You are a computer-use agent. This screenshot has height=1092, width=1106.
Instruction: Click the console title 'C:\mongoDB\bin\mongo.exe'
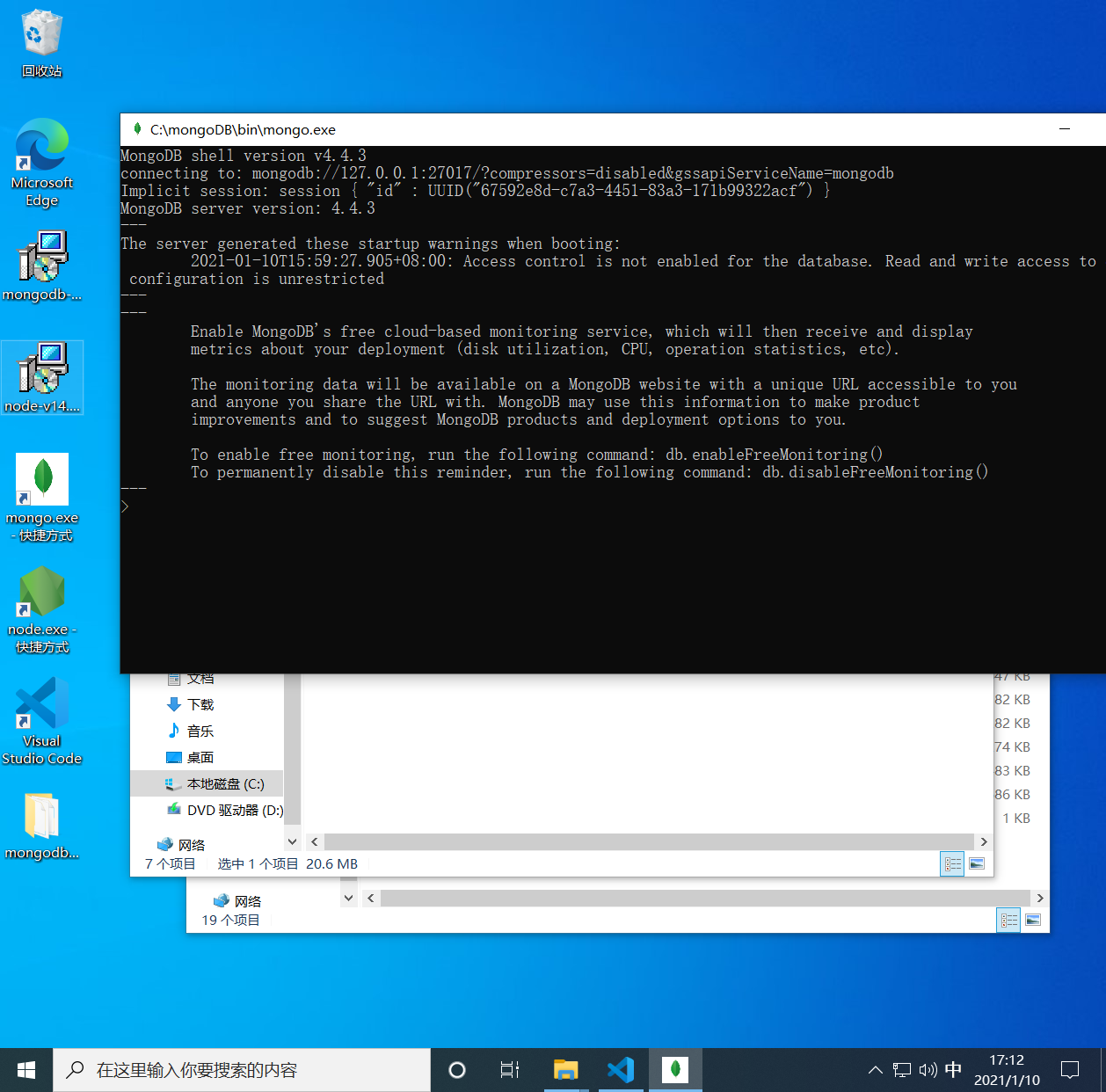pyautogui.click(x=243, y=129)
